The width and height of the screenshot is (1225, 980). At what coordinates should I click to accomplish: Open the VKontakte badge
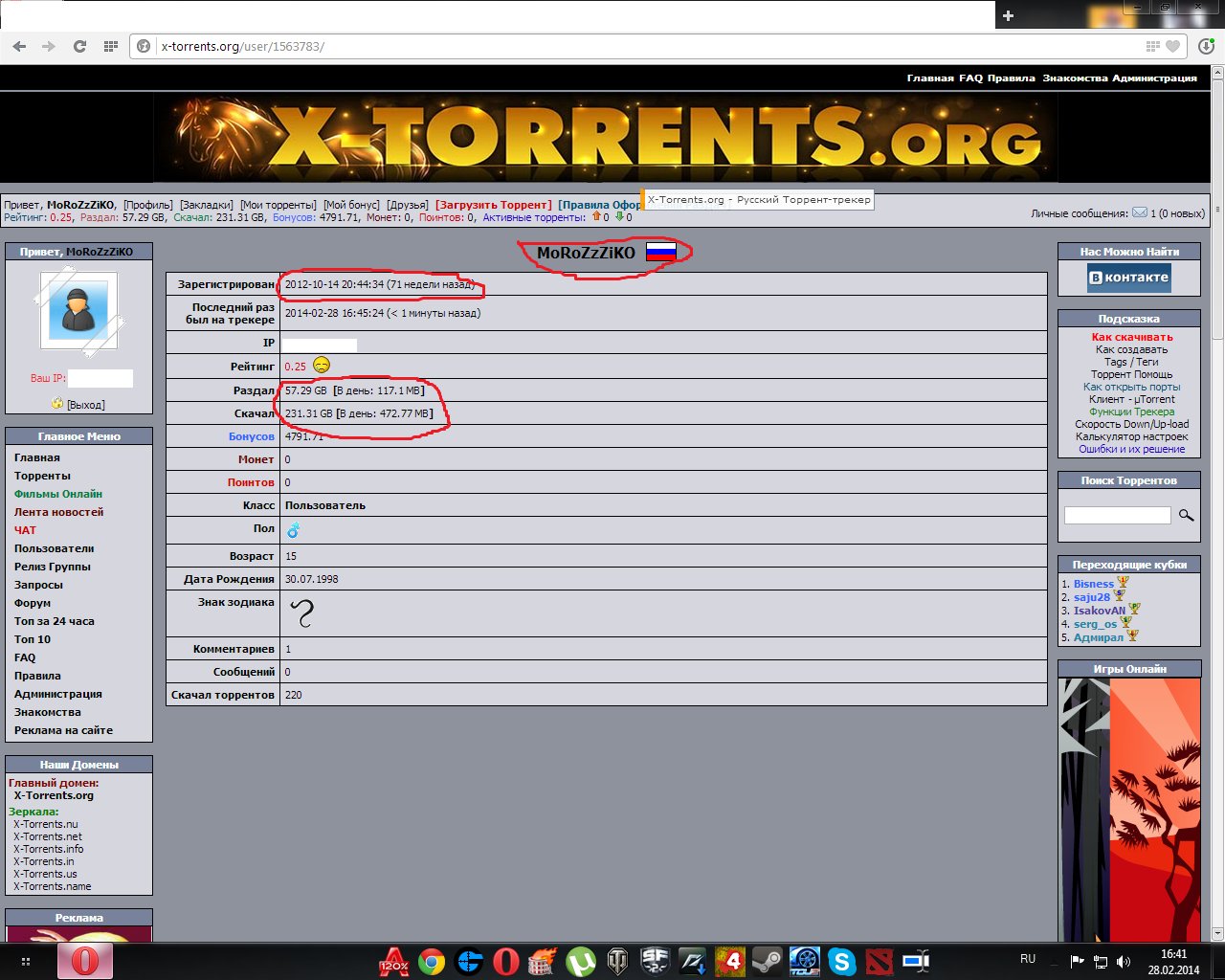pyautogui.click(x=1129, y=278)
